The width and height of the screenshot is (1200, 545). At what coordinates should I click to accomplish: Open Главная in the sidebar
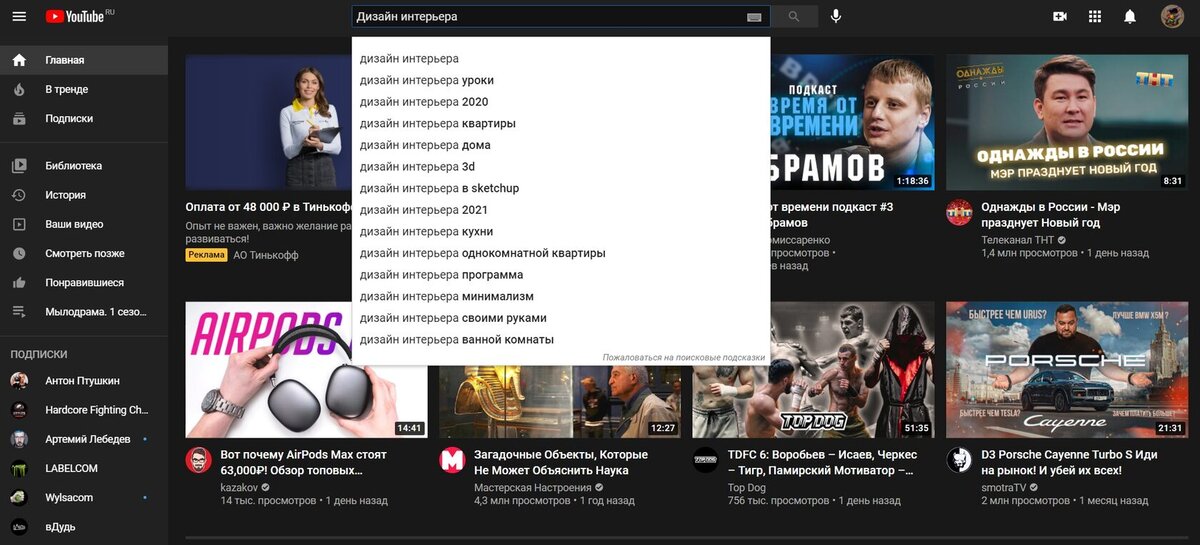click(x=84, y=60)
